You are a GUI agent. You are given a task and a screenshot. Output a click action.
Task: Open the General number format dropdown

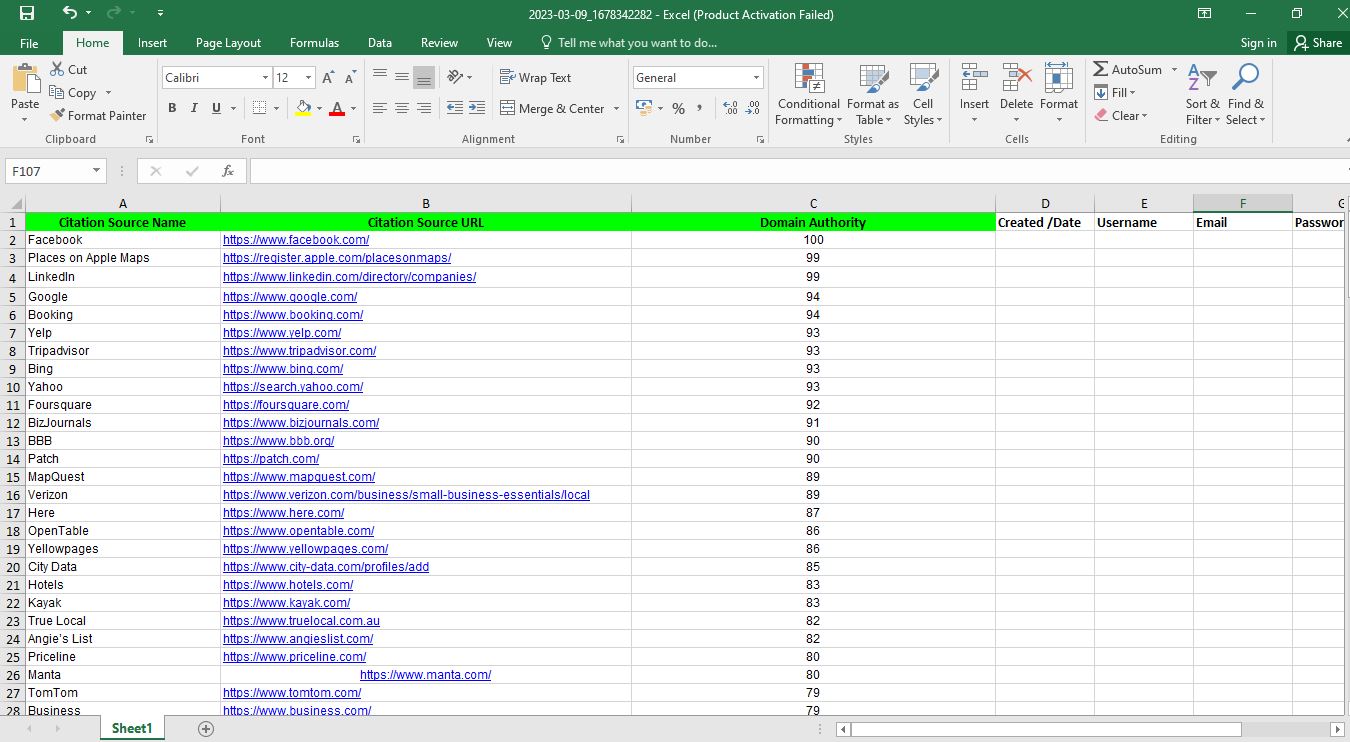[x=756, y=78]
